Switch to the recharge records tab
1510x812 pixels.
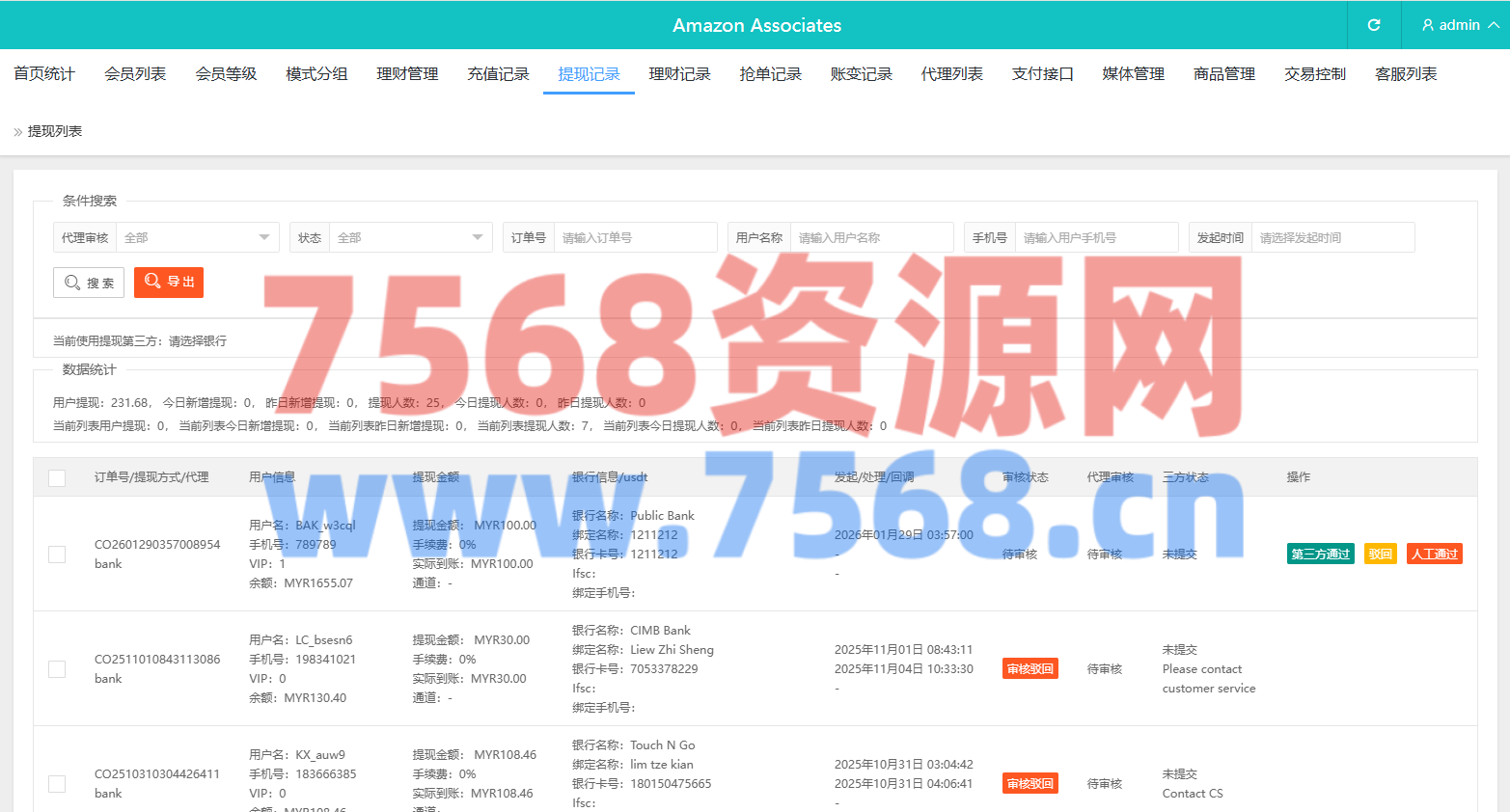point(498,74)
